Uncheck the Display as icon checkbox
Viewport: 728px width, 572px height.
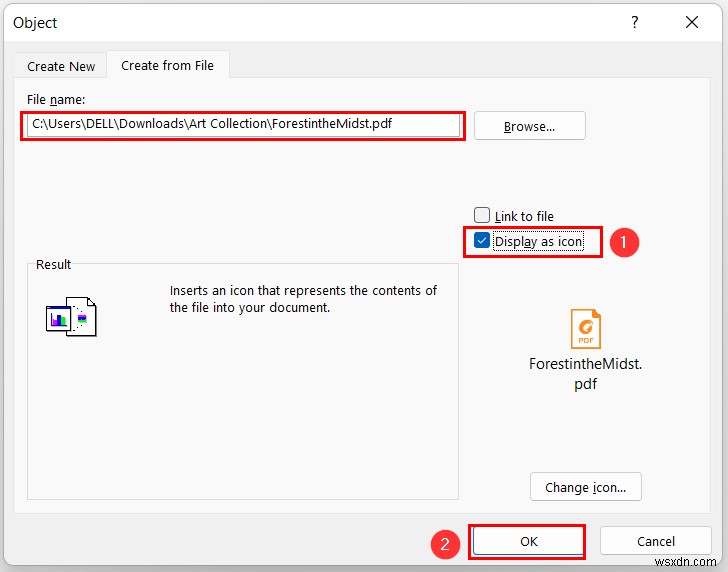coord(482,240)
